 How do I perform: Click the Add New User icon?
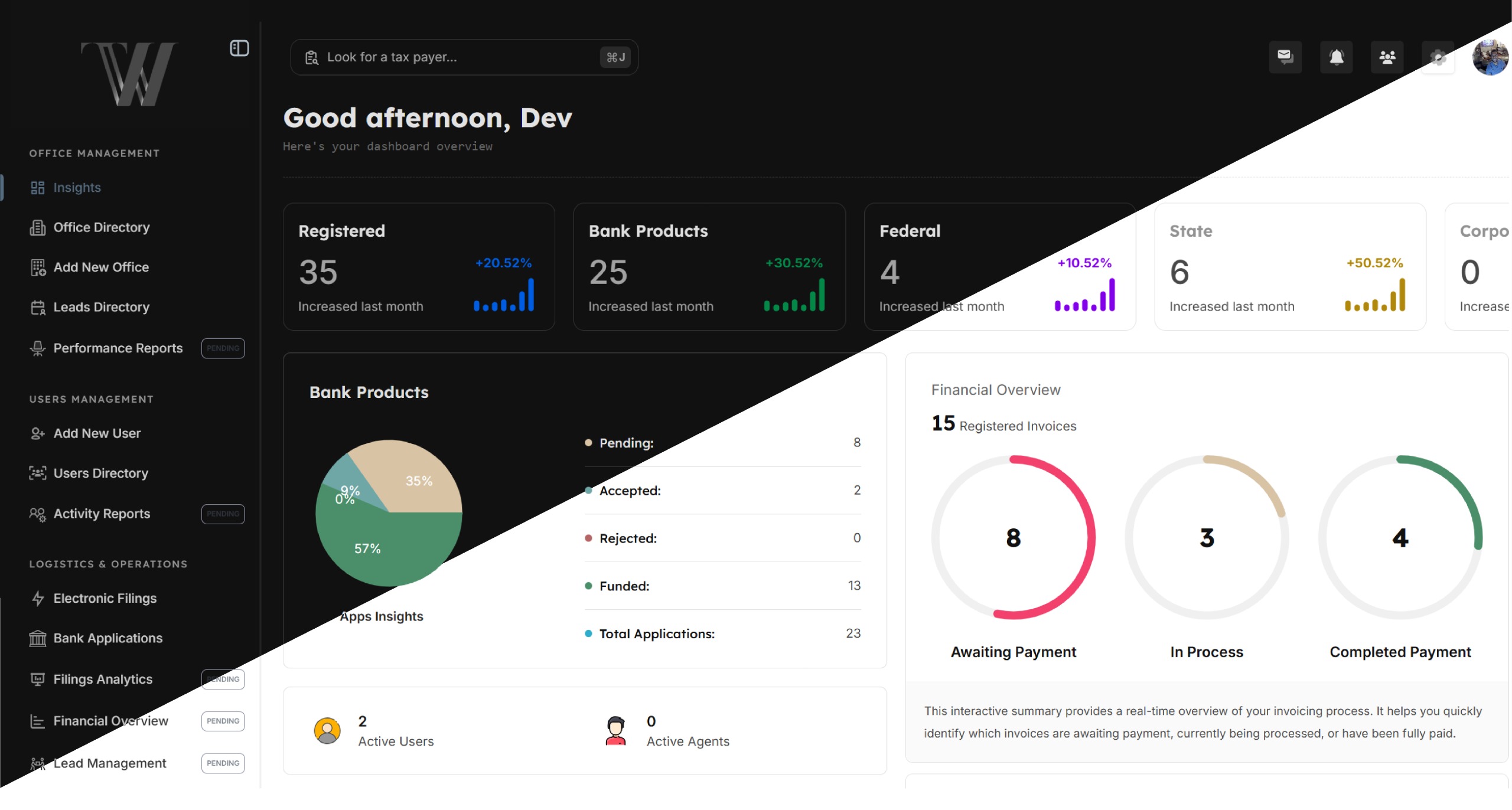pyautogui.click(x=38, y=434)
